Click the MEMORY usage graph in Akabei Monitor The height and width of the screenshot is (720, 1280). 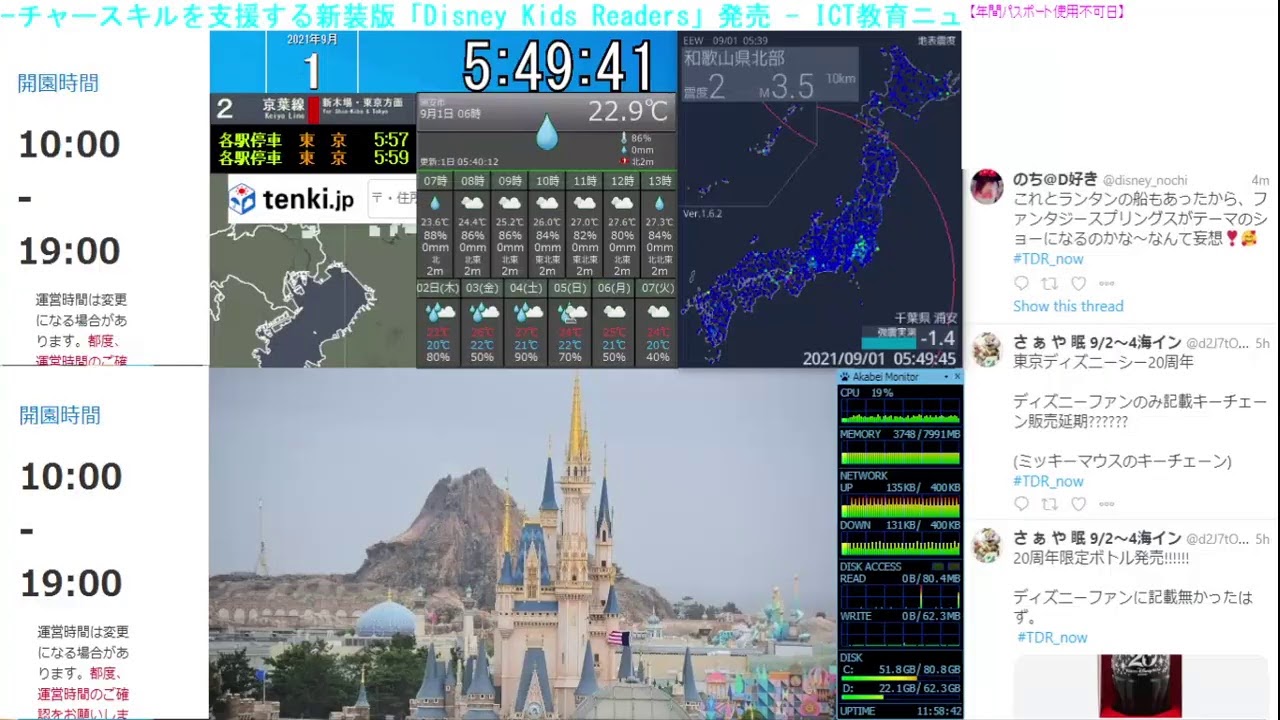coord(900,453)
